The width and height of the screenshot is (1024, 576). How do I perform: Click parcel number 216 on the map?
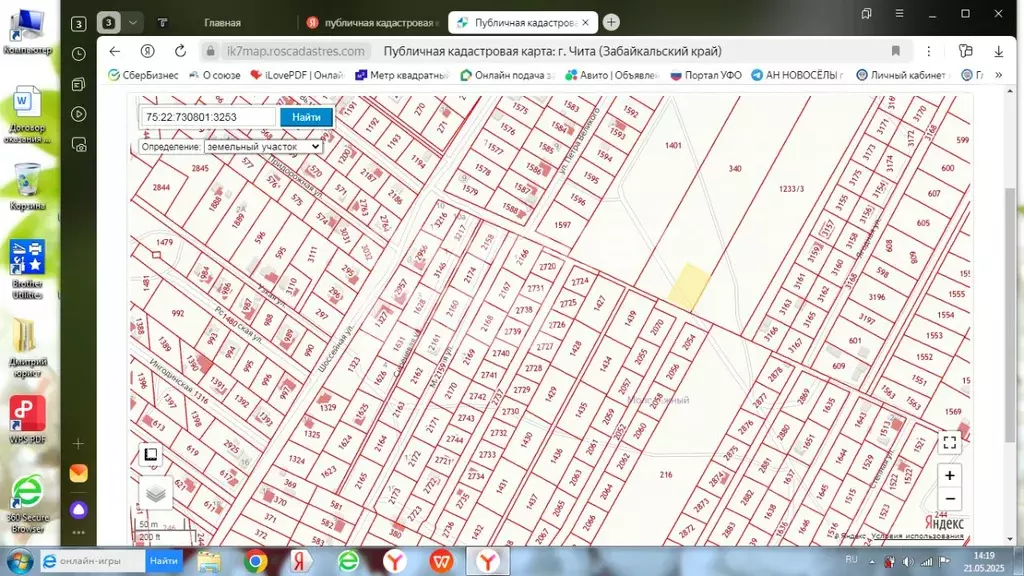[x=665, y=475]
